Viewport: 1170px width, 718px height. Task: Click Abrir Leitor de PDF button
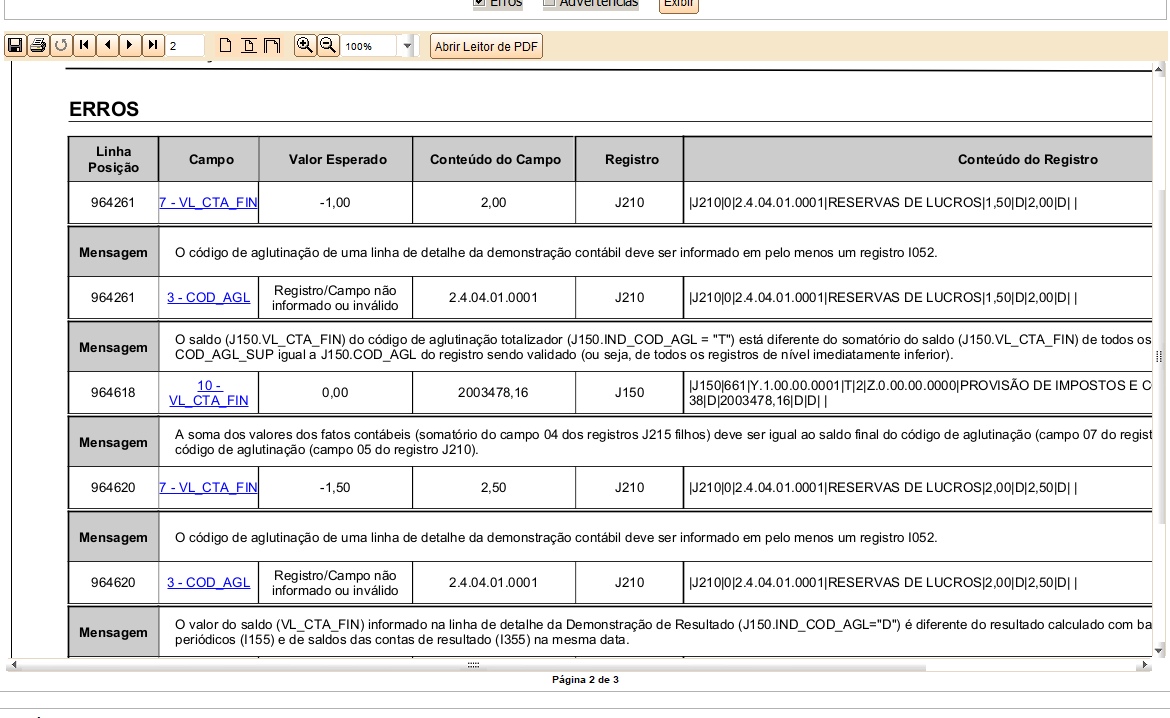click(x=486, y=46)
